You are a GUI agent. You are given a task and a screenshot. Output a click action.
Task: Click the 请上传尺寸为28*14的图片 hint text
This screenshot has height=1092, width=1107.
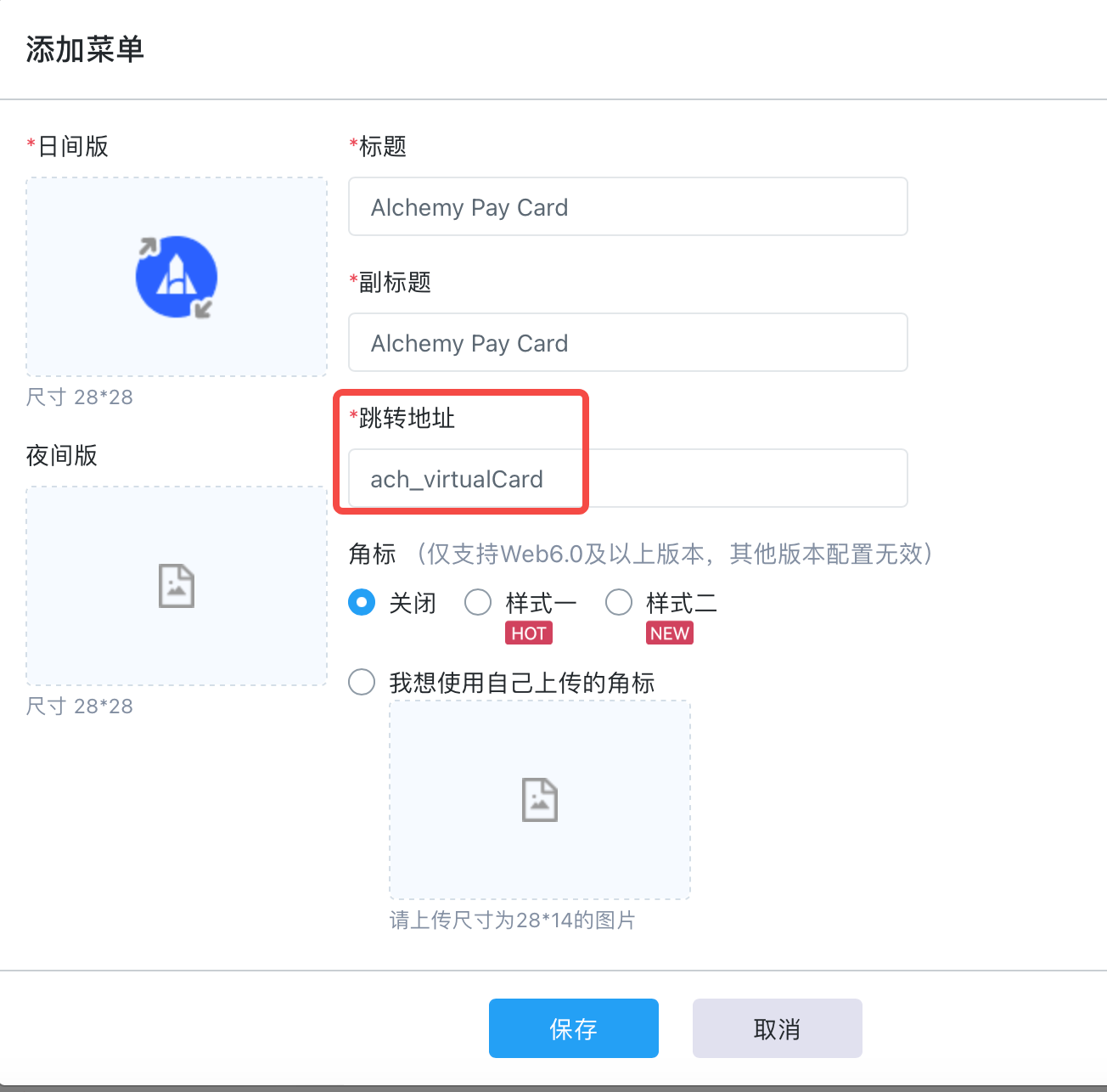[x=513, y=920]
